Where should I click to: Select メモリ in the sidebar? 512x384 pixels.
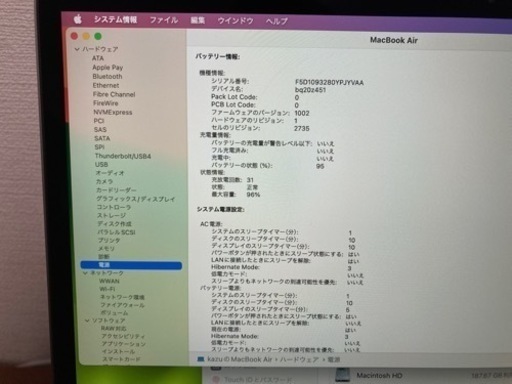pyautogui.click(x=106, y=249)
